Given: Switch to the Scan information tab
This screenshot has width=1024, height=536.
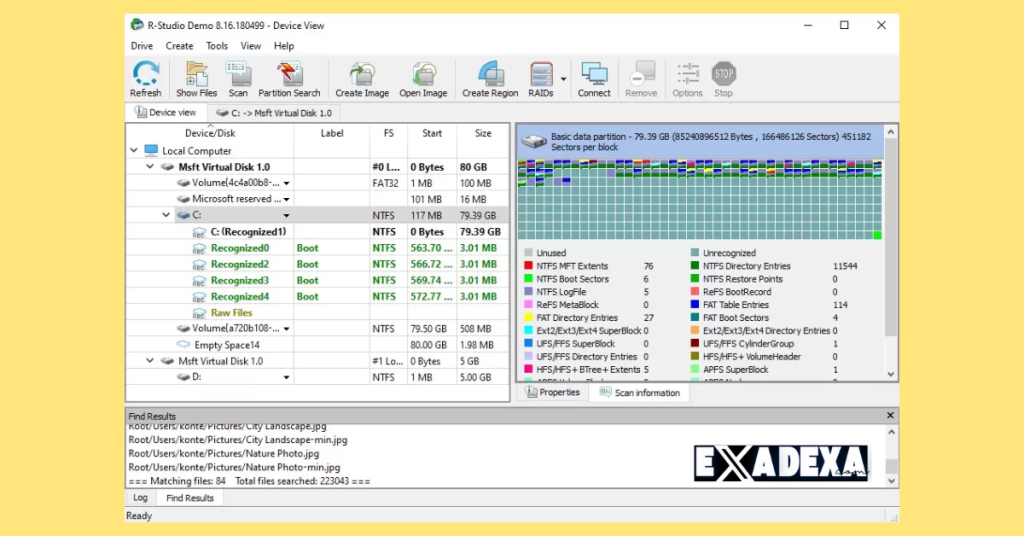Looking at the screenshot, I should (x=639, y=392).
